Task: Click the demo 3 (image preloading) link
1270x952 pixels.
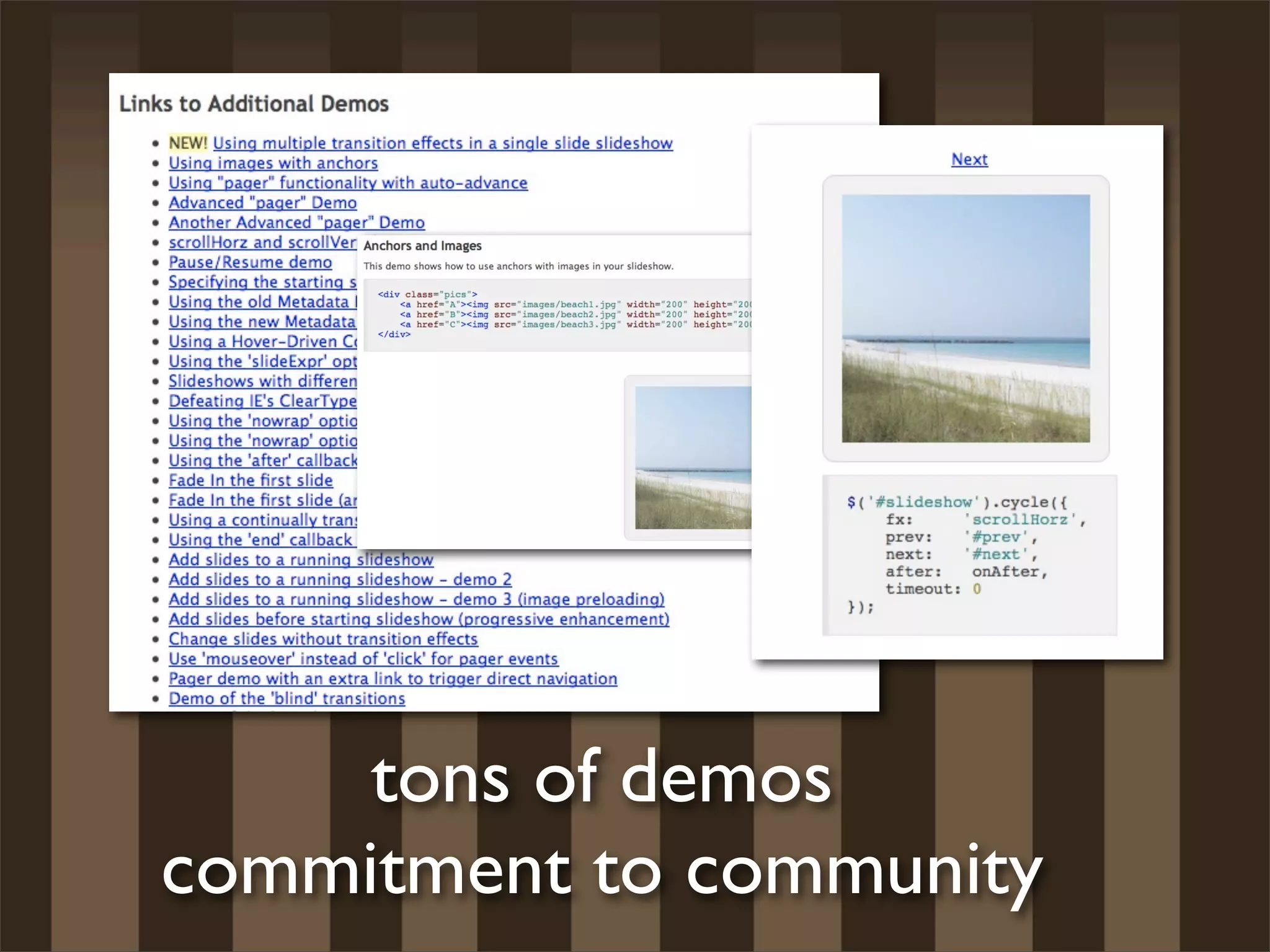Action: tap(416, 599)
